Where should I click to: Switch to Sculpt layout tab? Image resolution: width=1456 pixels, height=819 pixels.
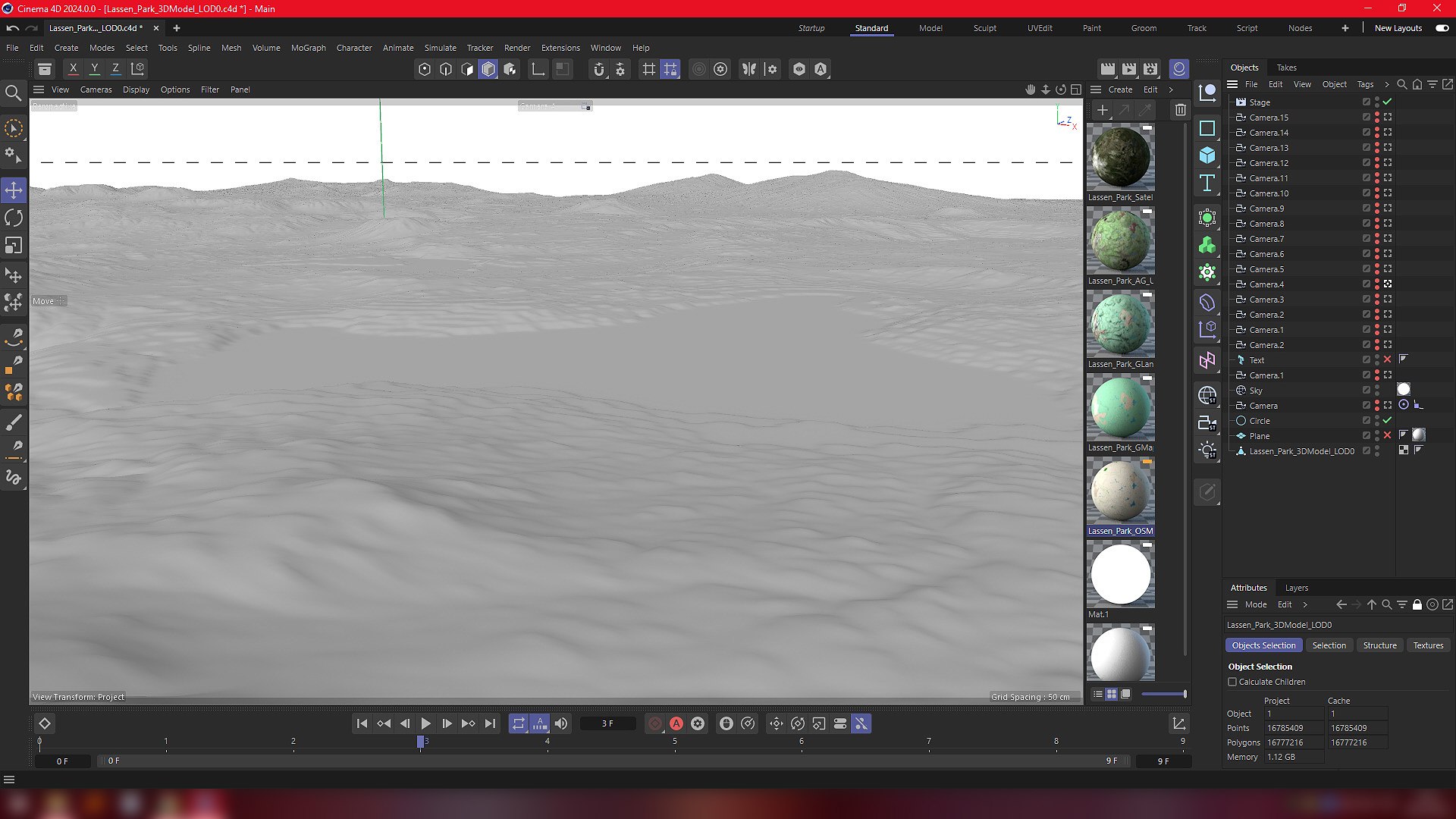pyautogui.click(x=985, y=28)
